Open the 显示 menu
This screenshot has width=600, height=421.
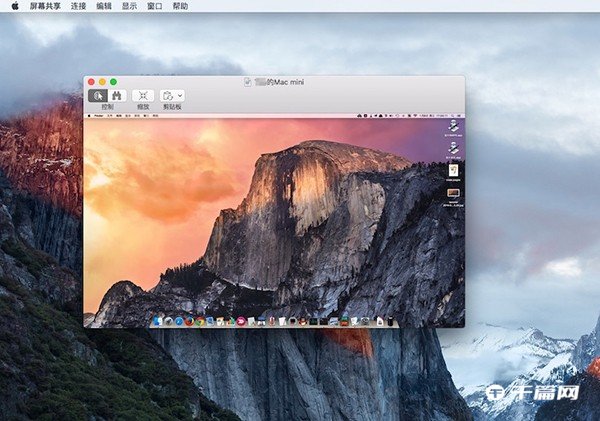[x=130, y=6]
